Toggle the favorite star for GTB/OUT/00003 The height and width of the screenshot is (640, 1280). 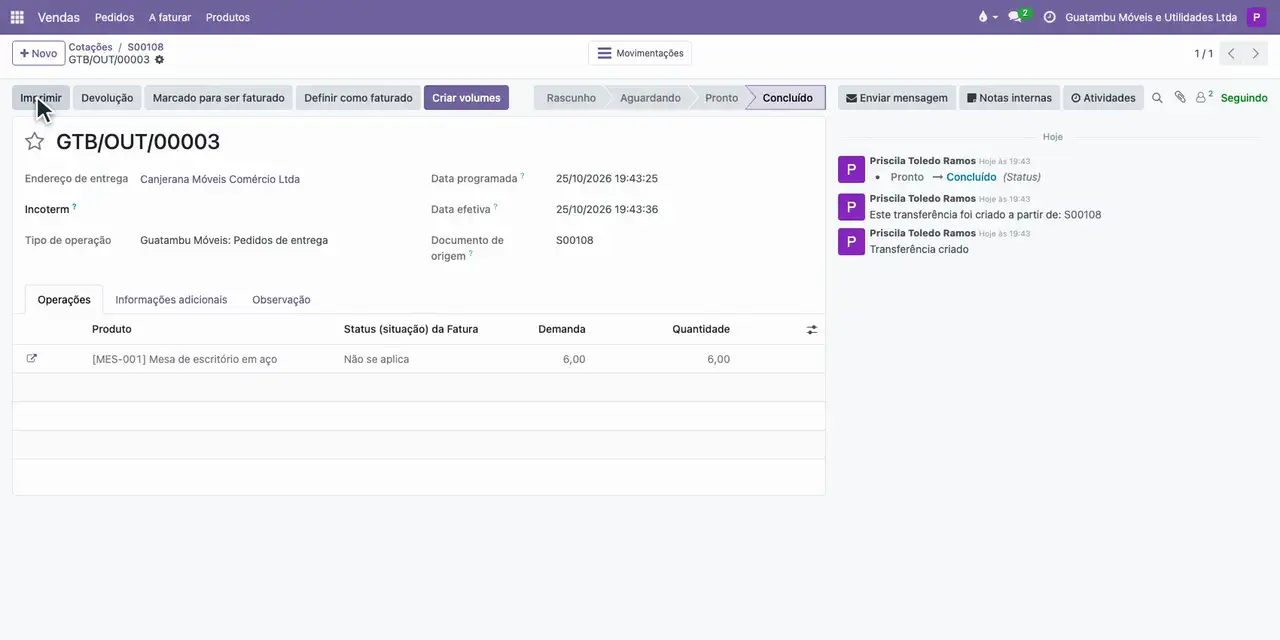tap(34, 141)
